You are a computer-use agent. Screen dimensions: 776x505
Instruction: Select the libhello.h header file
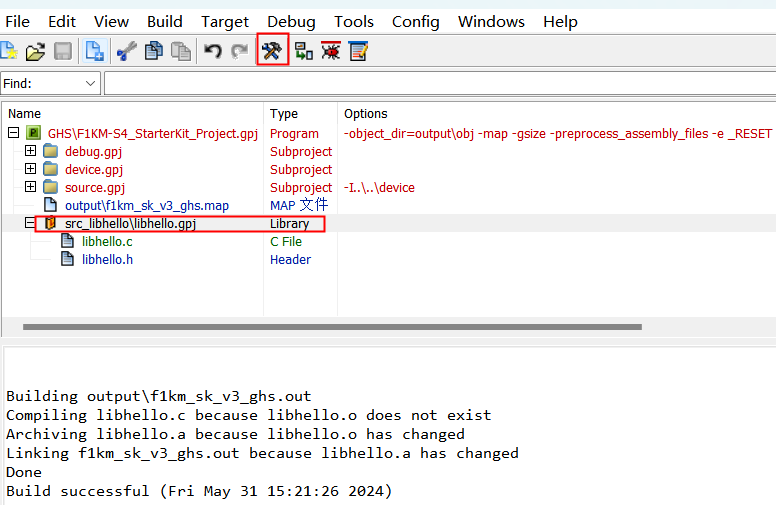(107, 260)
